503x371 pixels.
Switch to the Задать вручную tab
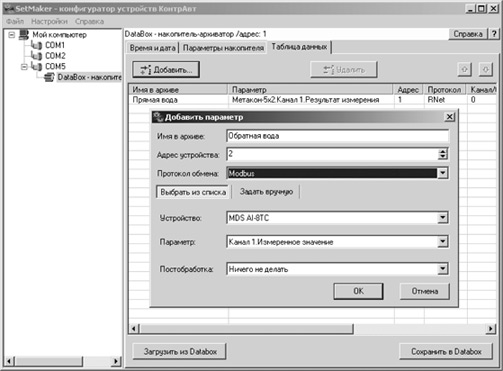(266, 192)
